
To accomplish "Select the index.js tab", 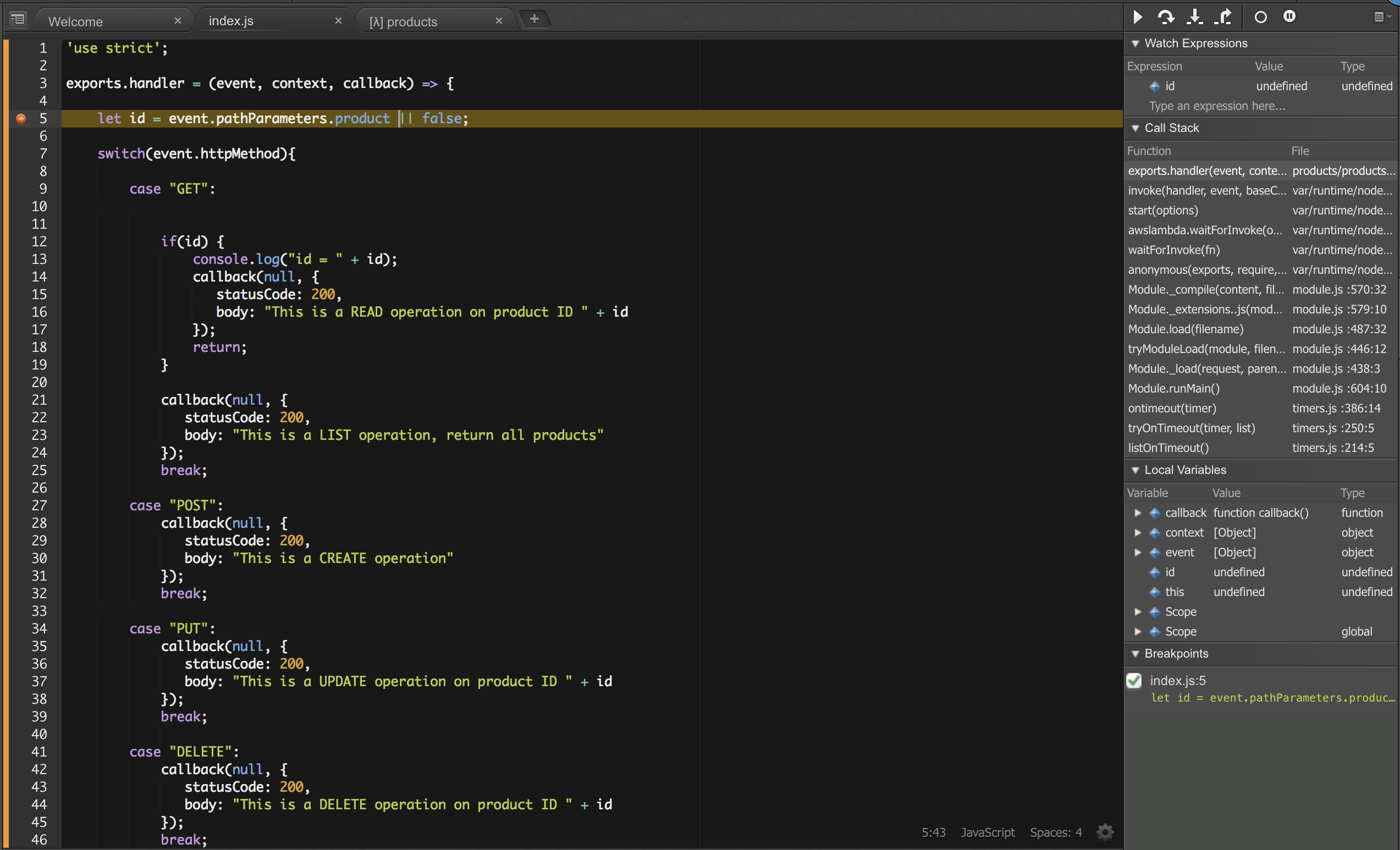I will tap(231, 21).
